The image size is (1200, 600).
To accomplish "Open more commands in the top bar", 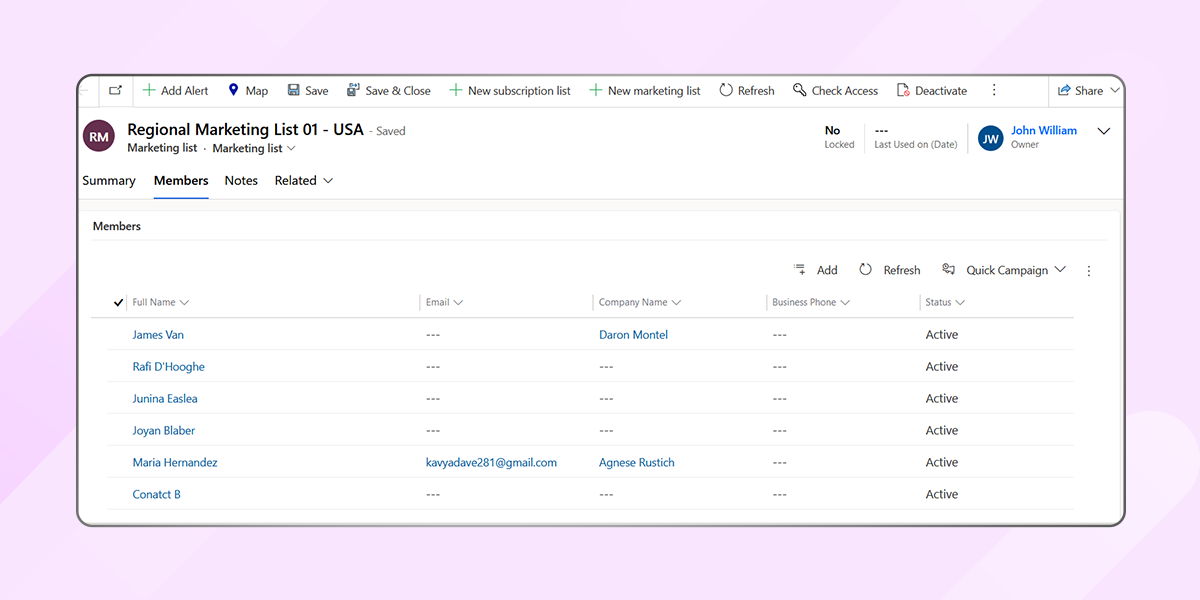I will click(994, 90).
